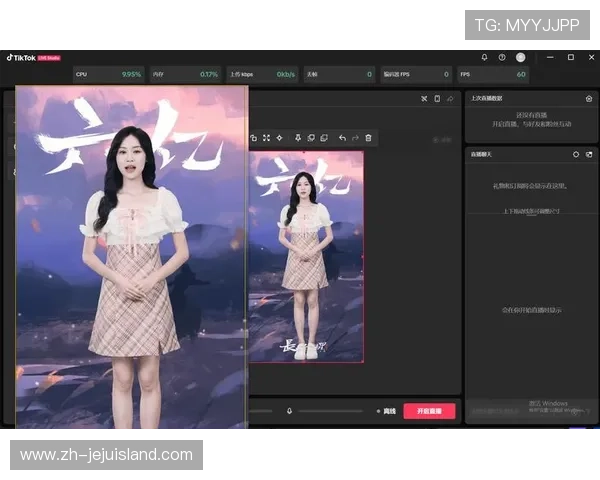
Task: Delete the selected source with the trash icon
Action: 369,138
